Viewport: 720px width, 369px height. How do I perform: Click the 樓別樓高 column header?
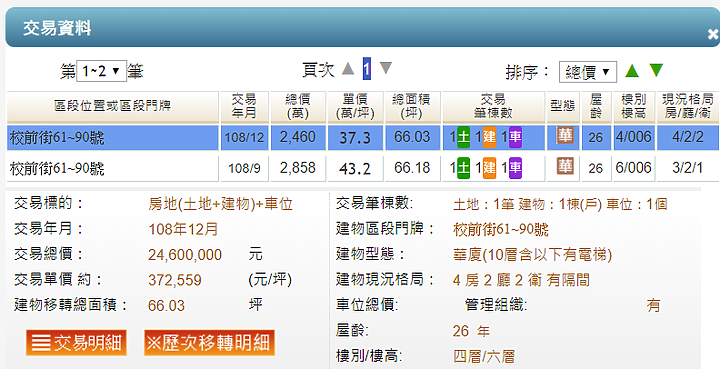(634, 107)
